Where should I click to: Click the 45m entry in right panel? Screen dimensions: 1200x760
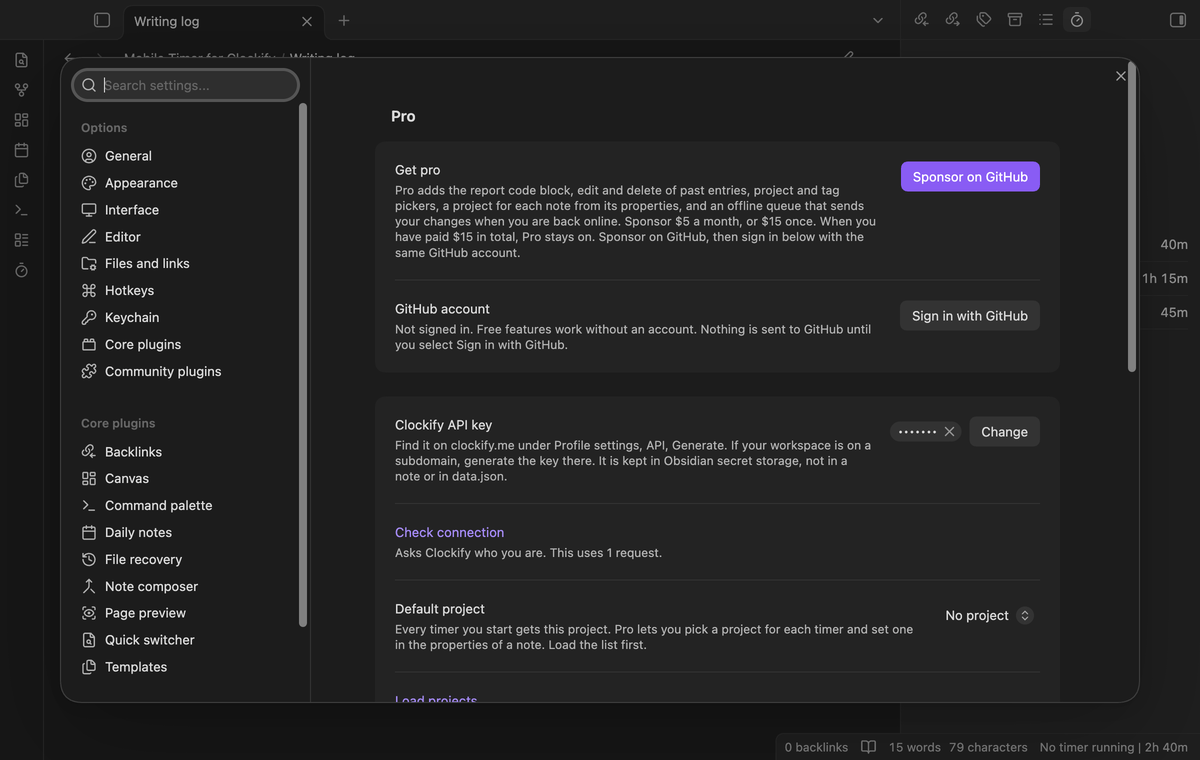(1174, 312)
